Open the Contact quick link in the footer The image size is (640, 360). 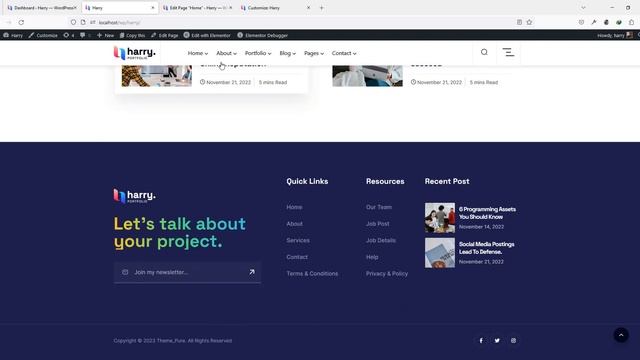tap(297, 257)
